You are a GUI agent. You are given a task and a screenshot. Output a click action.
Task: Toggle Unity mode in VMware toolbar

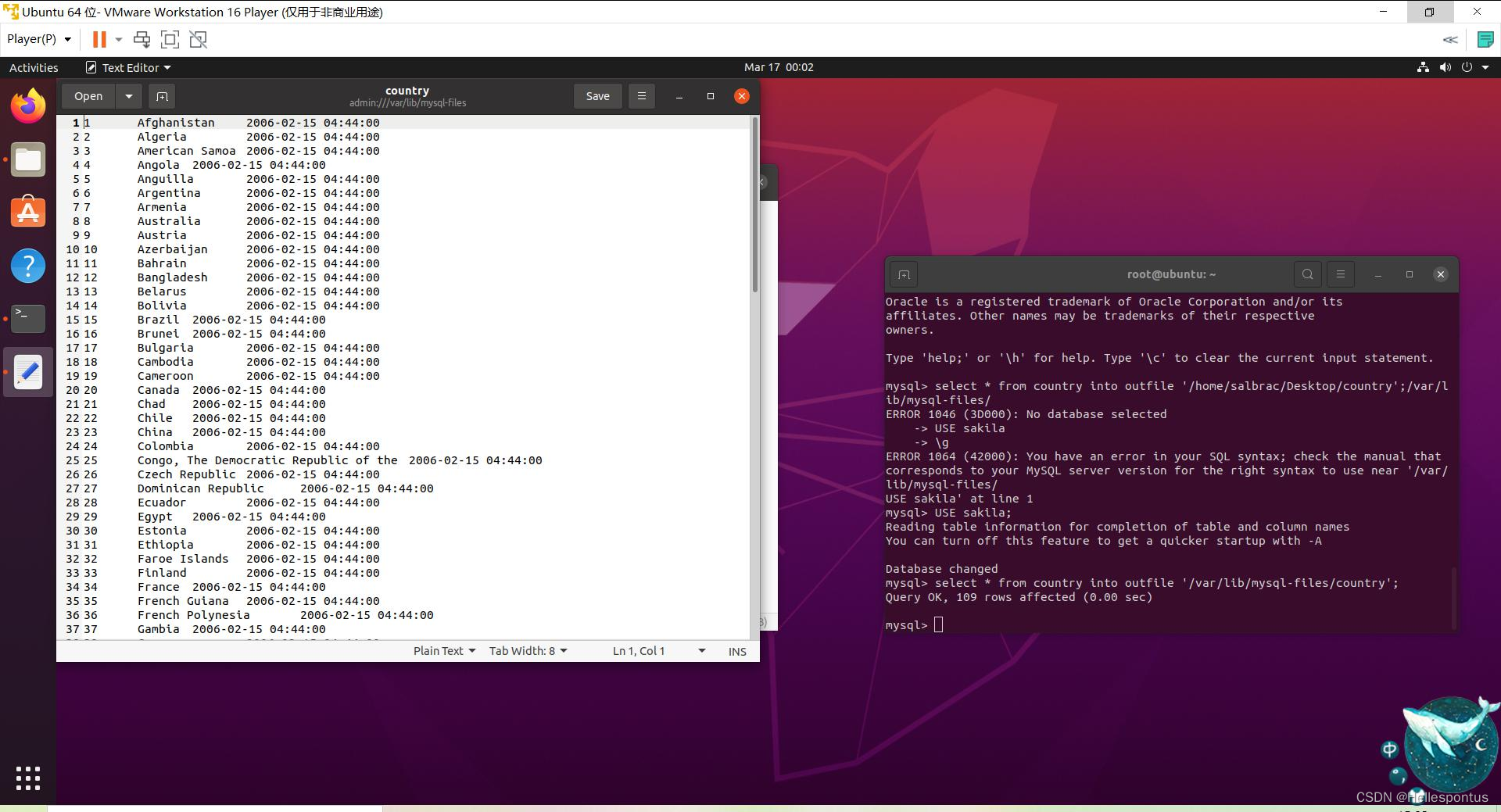(198, 39)
